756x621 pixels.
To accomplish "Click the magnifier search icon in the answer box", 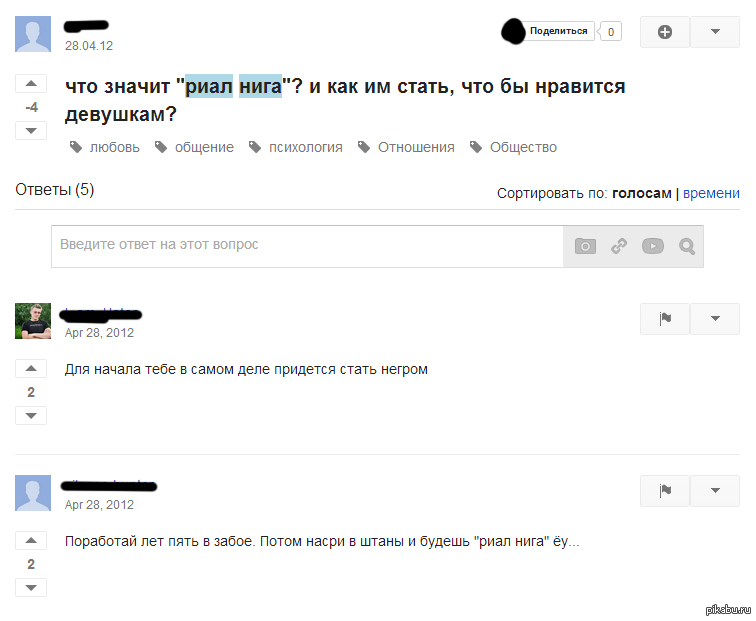I will pyautogui.click(x=687, y=246).
